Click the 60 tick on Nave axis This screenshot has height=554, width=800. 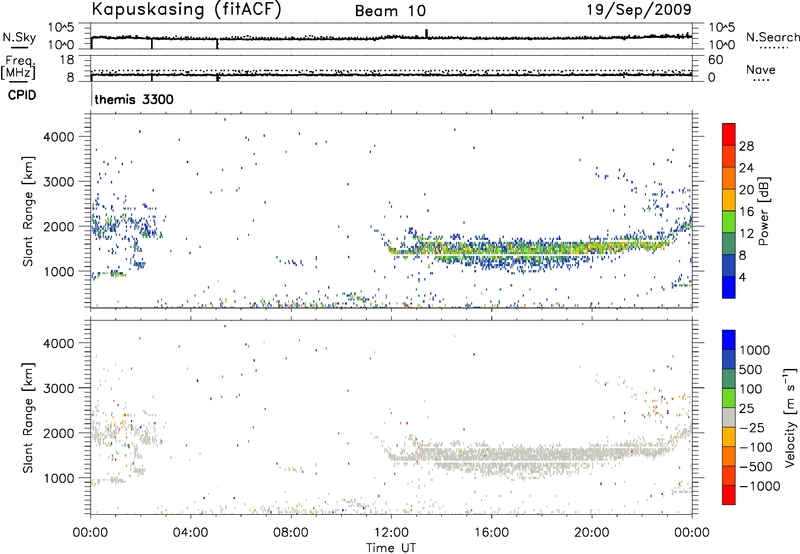pyautogui.click(x=715, y=60)
